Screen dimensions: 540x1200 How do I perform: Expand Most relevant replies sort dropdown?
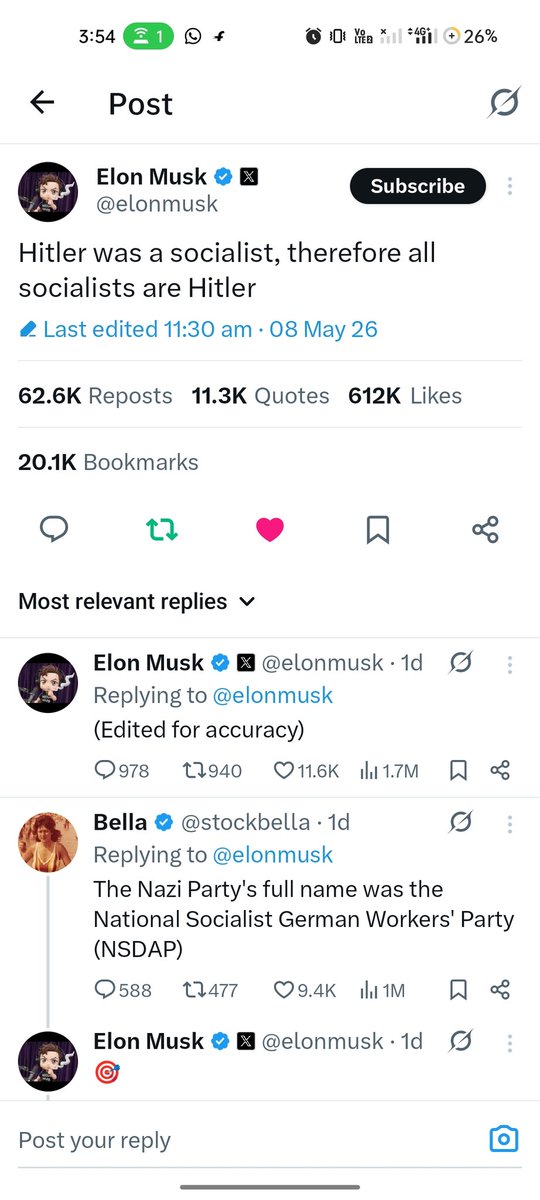pos(137,602)
